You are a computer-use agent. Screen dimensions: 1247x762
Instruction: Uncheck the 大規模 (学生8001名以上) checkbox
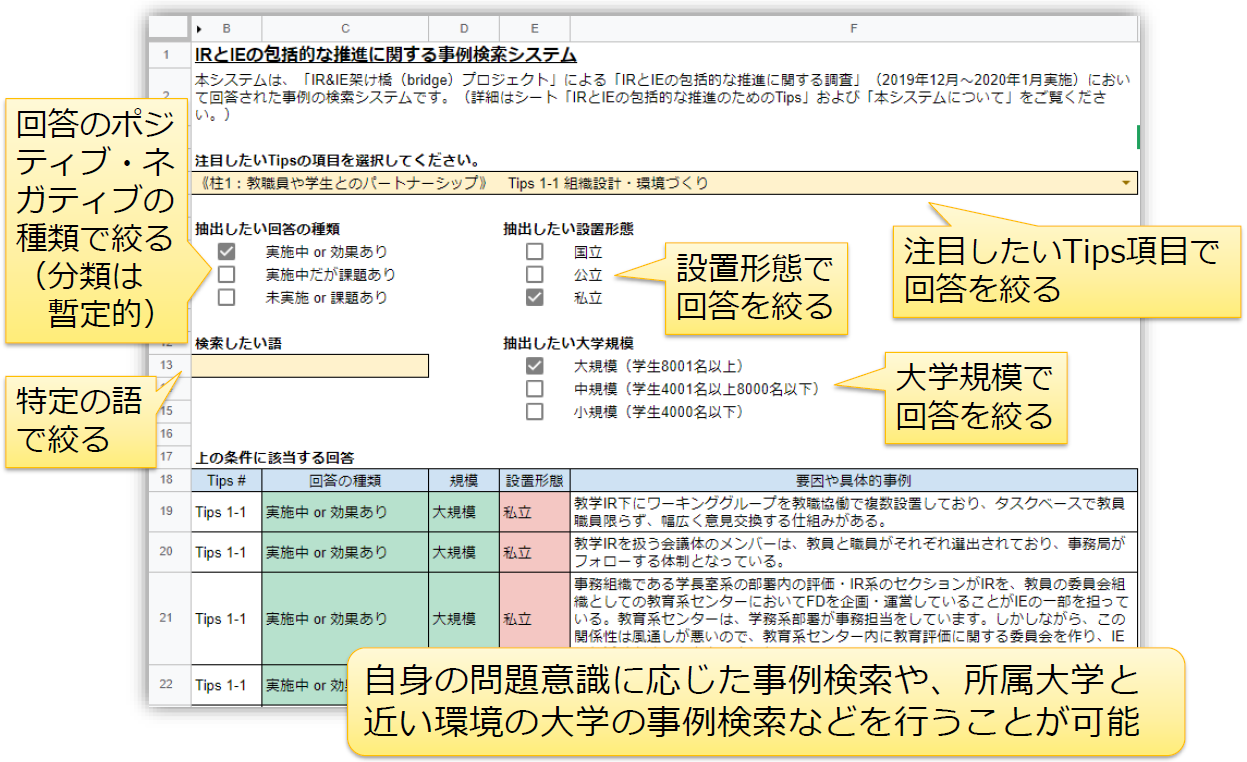(x=535, y=366)
